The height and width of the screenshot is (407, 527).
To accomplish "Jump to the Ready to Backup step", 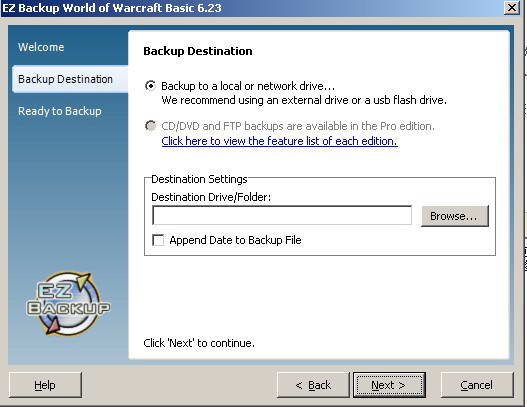I will click(x=60, y=111).
